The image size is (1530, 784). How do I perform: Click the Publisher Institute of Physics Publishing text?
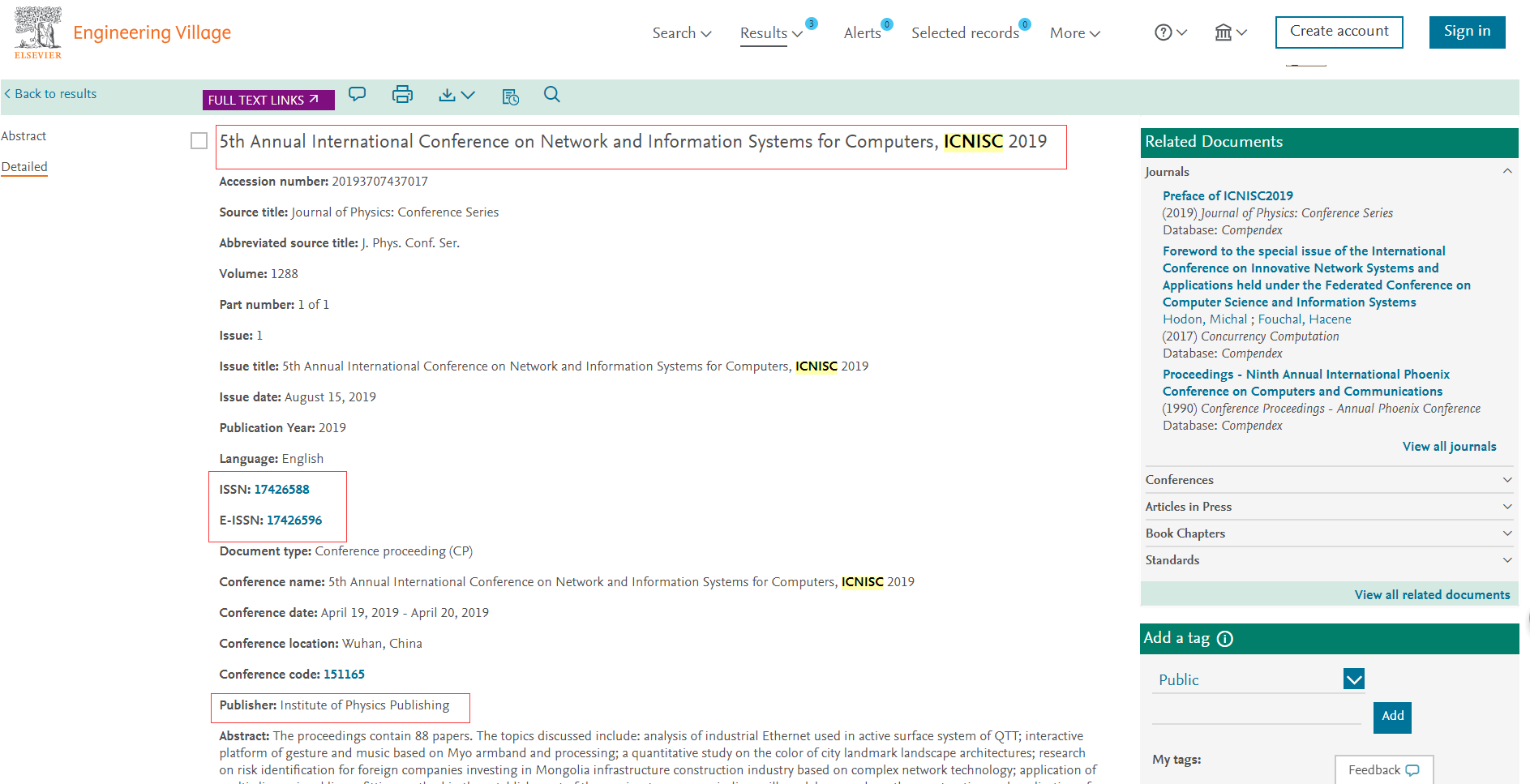coord(334,705)
